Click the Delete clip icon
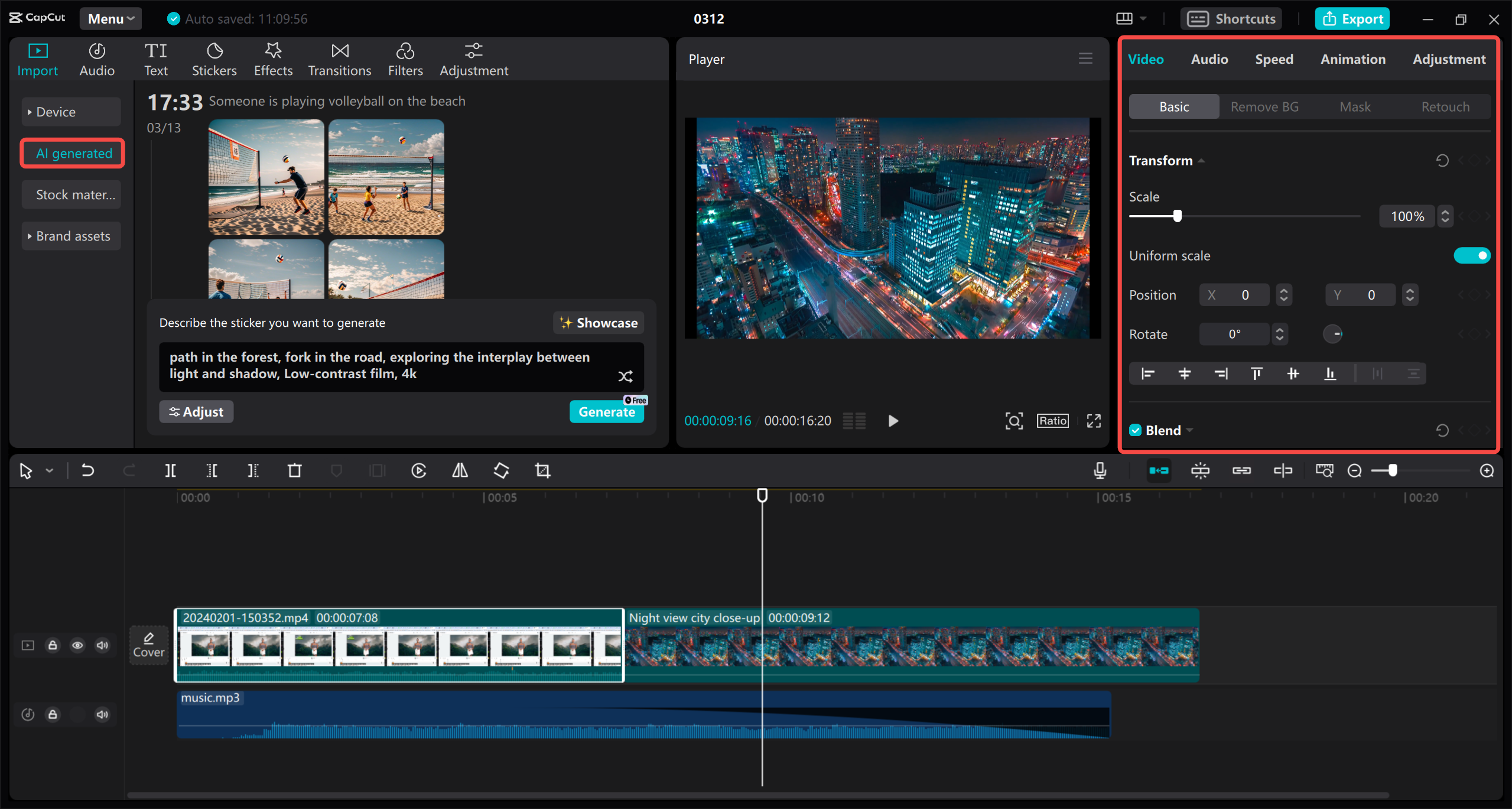 click(x=294, y=470)
